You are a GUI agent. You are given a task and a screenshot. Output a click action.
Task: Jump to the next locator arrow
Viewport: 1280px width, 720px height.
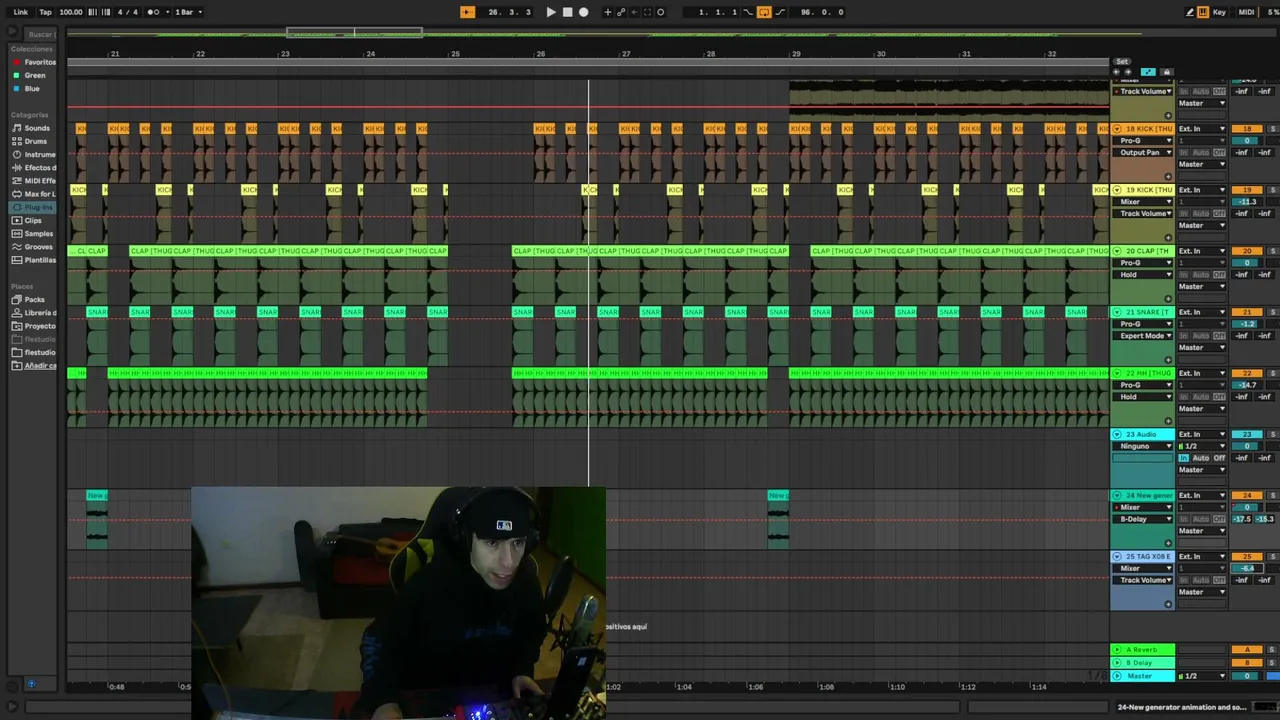point(1129,72)
